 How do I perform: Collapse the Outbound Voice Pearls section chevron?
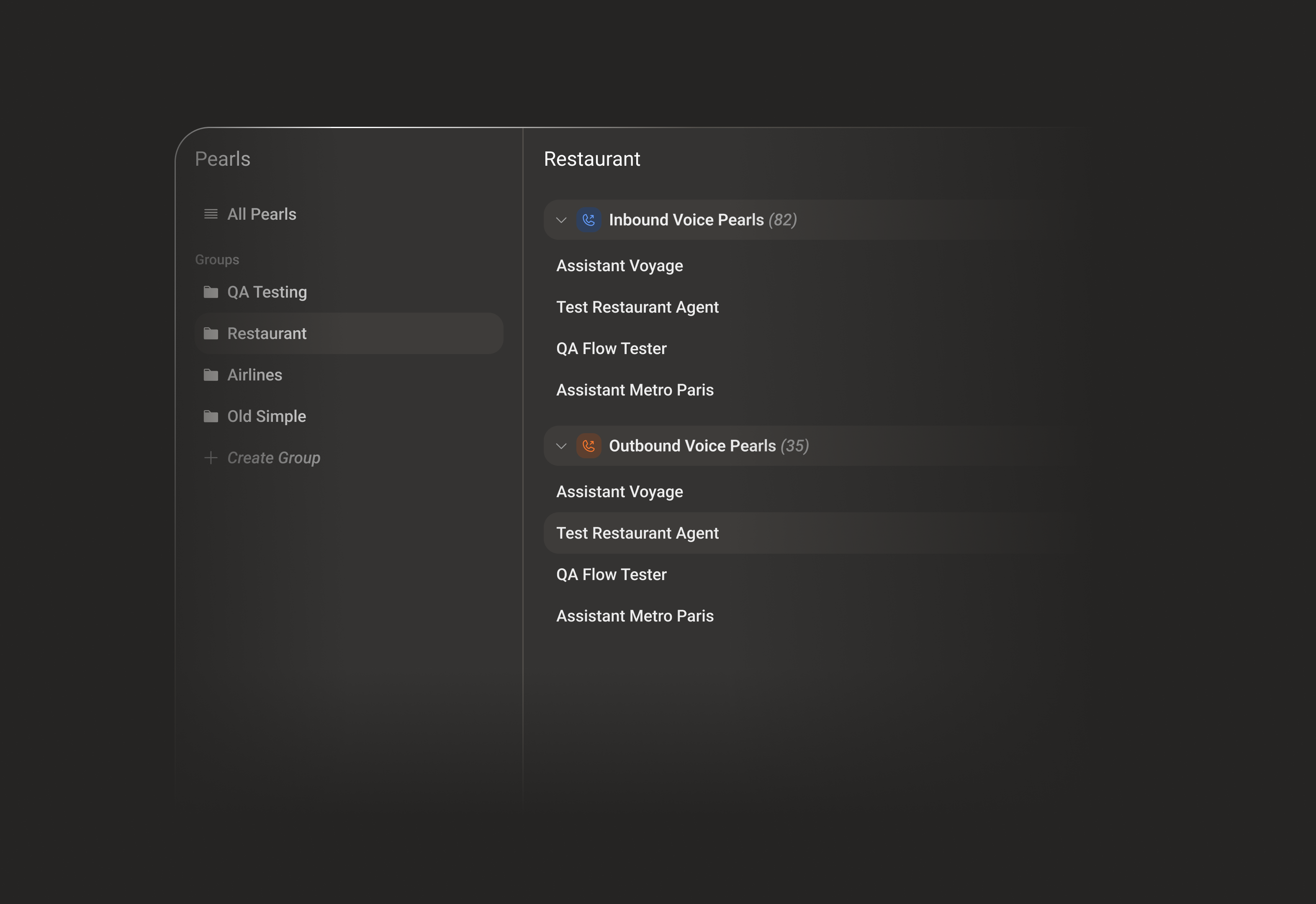(x=561, y=446)
